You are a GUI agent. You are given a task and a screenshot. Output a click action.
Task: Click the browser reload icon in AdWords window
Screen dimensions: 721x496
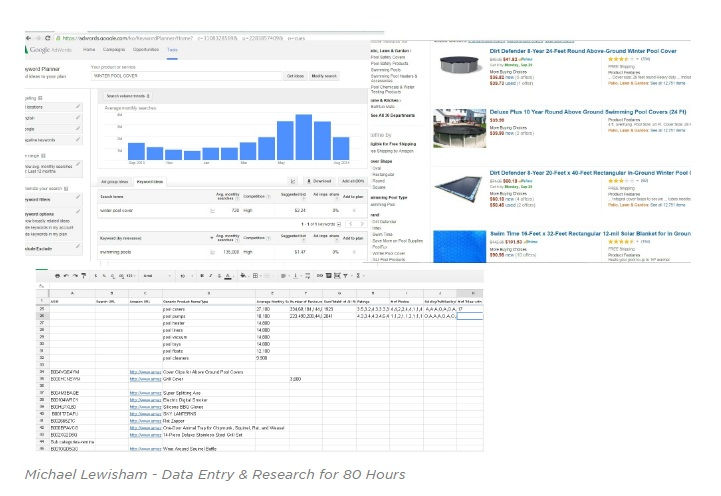click(x=47, y=38)
